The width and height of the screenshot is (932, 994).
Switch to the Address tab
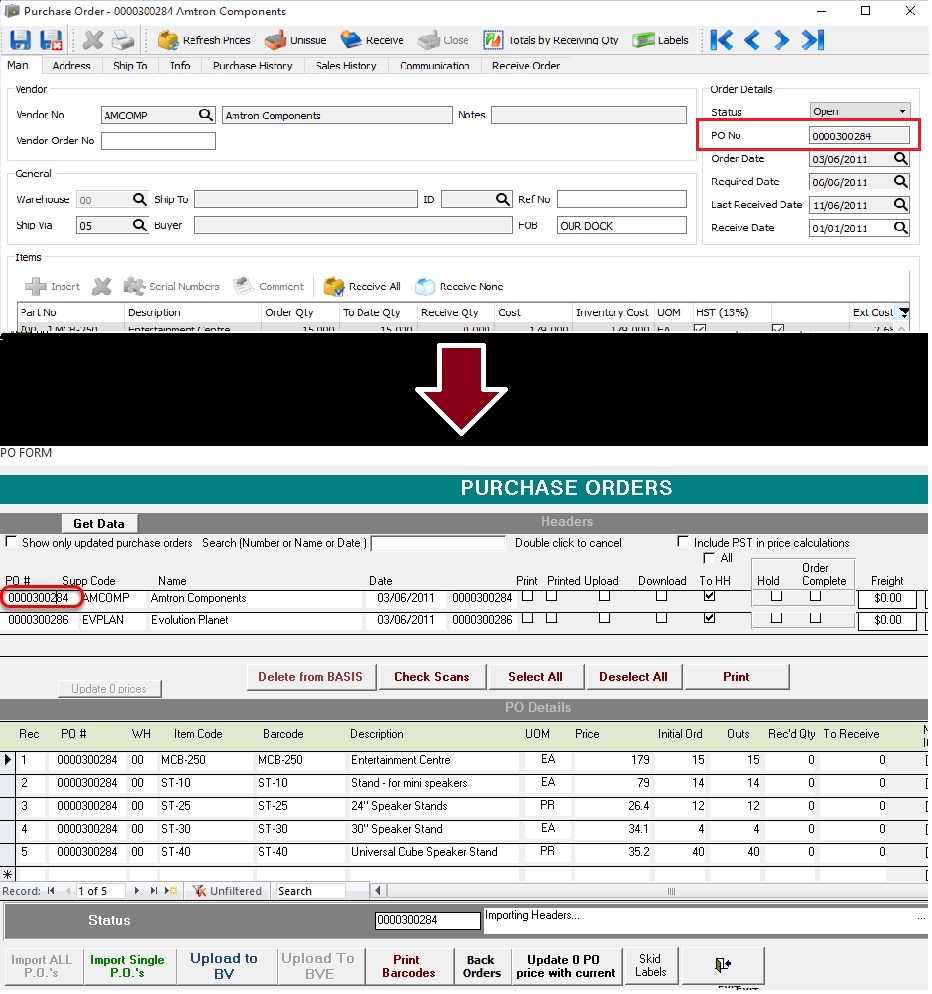[x=71, y=65]
